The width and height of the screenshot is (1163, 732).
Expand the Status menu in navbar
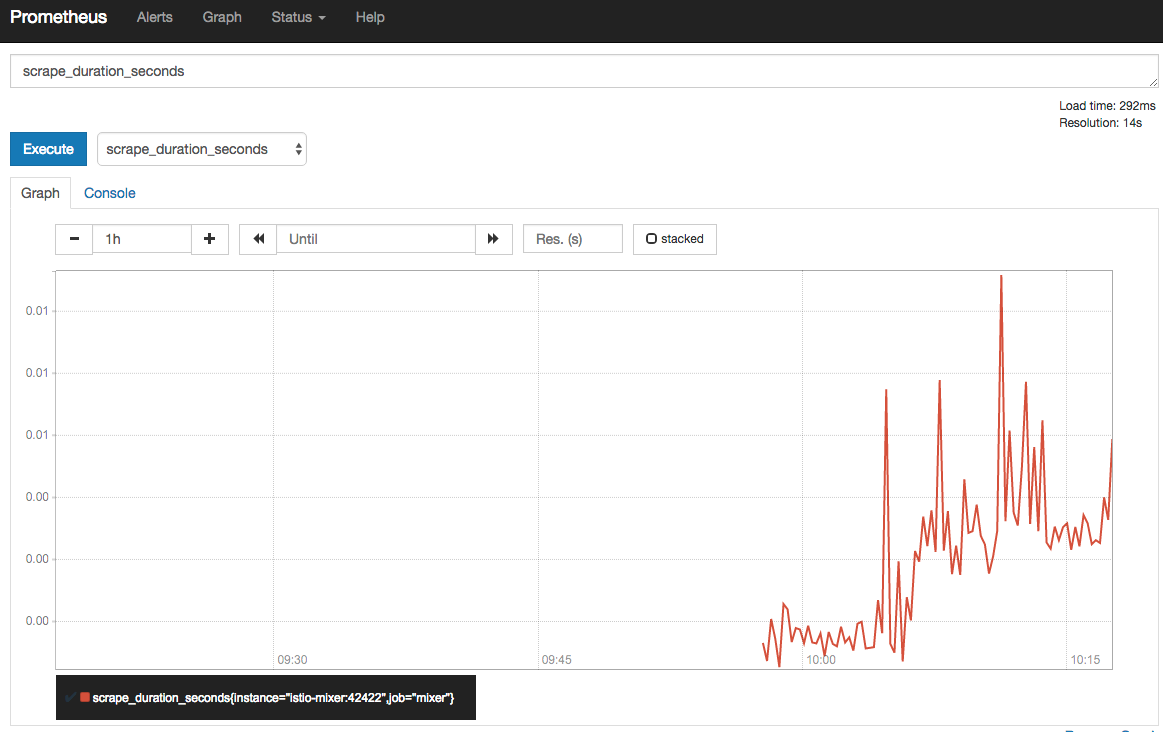298,17
